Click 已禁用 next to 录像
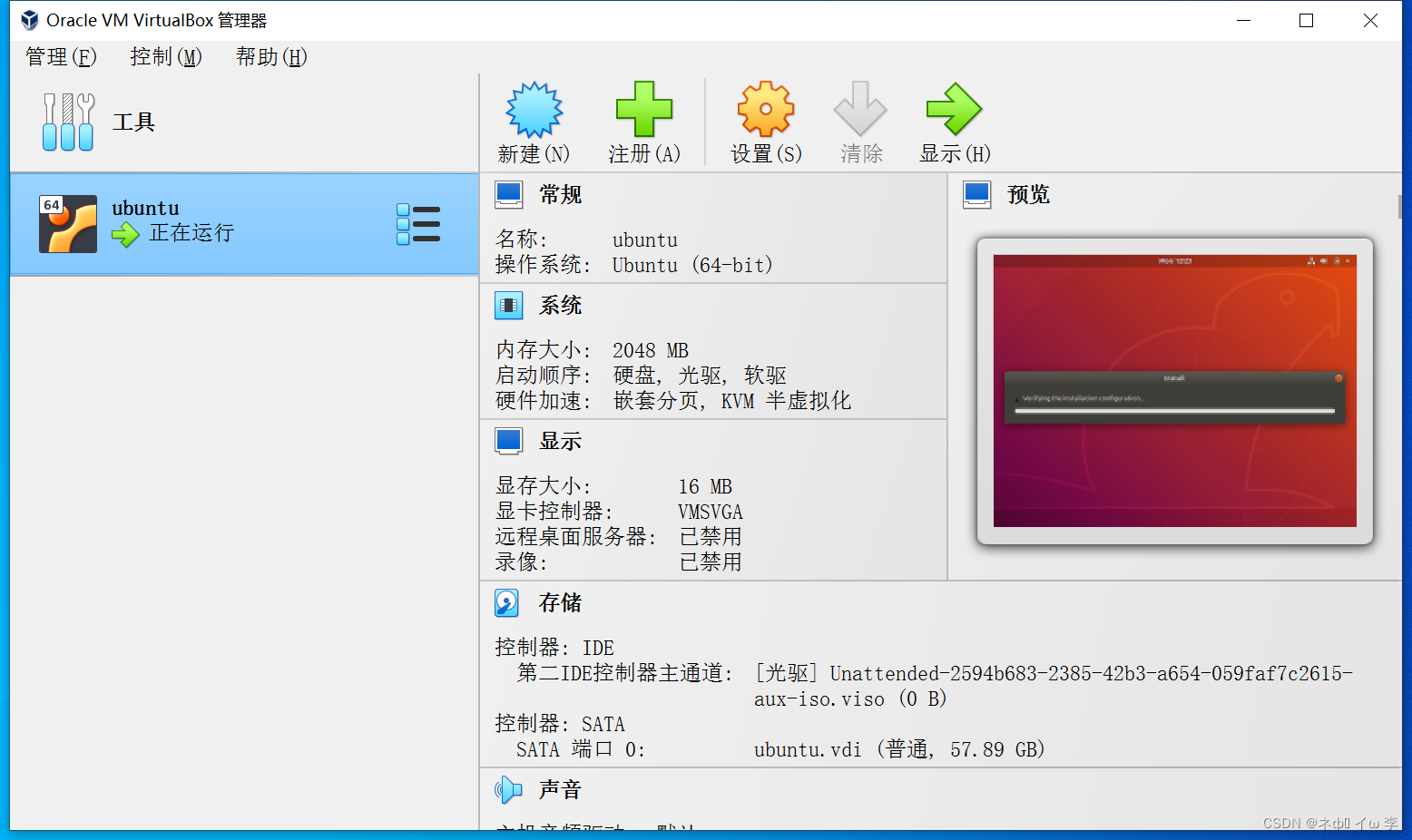Image resolution: width=1412 pixels, height=840 pixels. coord(711,562)
